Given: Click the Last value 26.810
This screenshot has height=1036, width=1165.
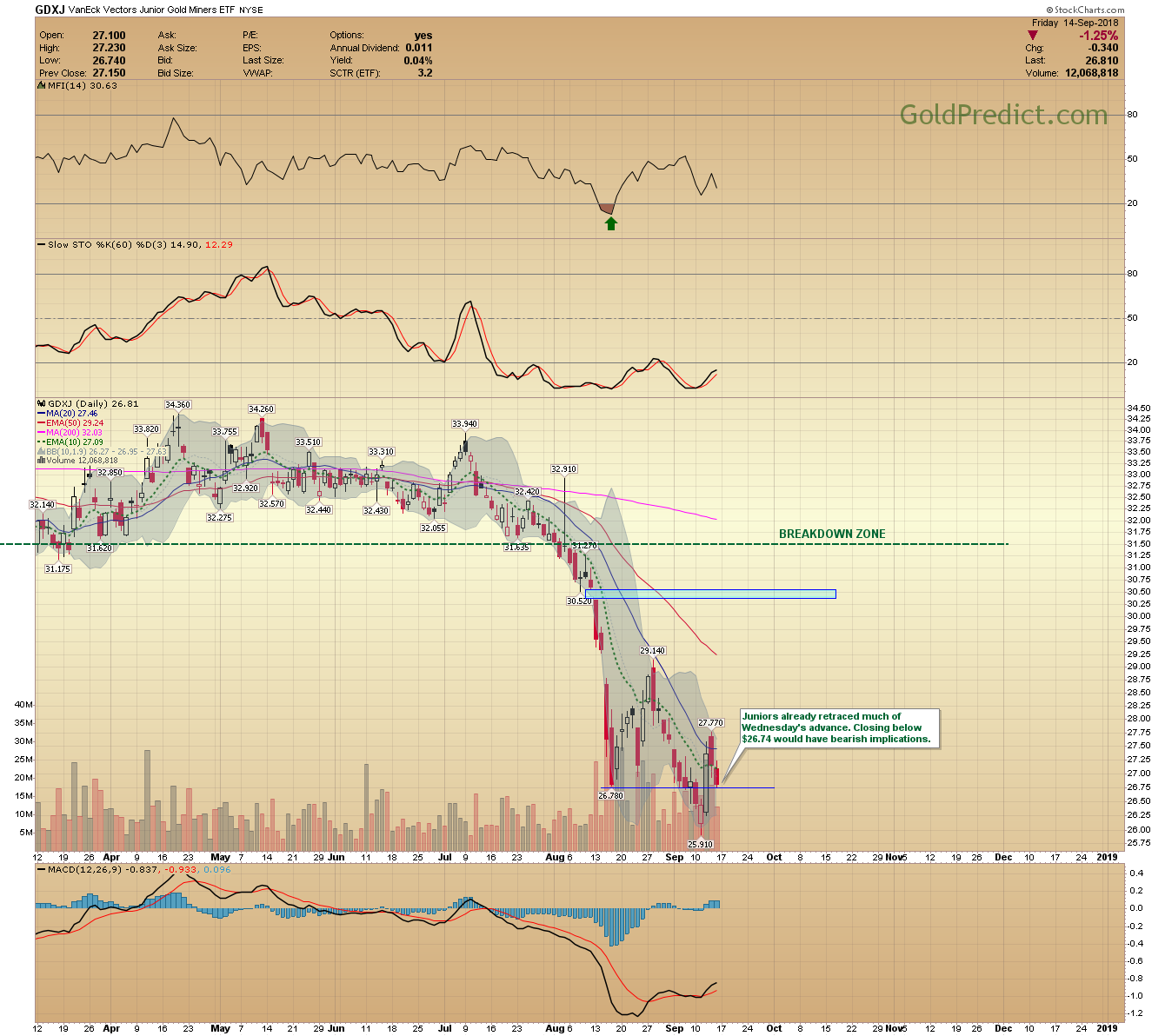Looking at the screenshot, I should pos(1102,61).
